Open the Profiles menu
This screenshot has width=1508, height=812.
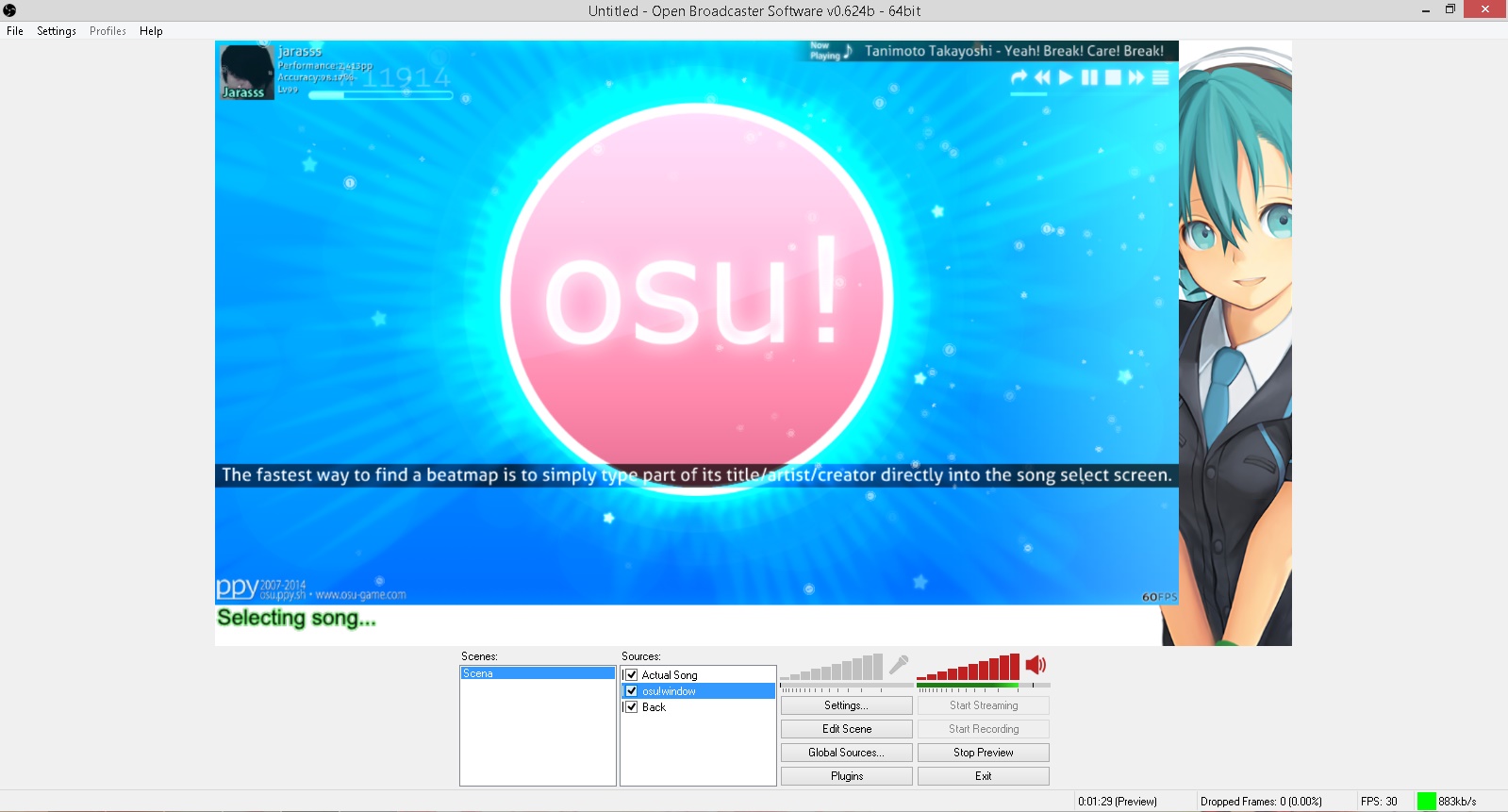pos(108,31)
